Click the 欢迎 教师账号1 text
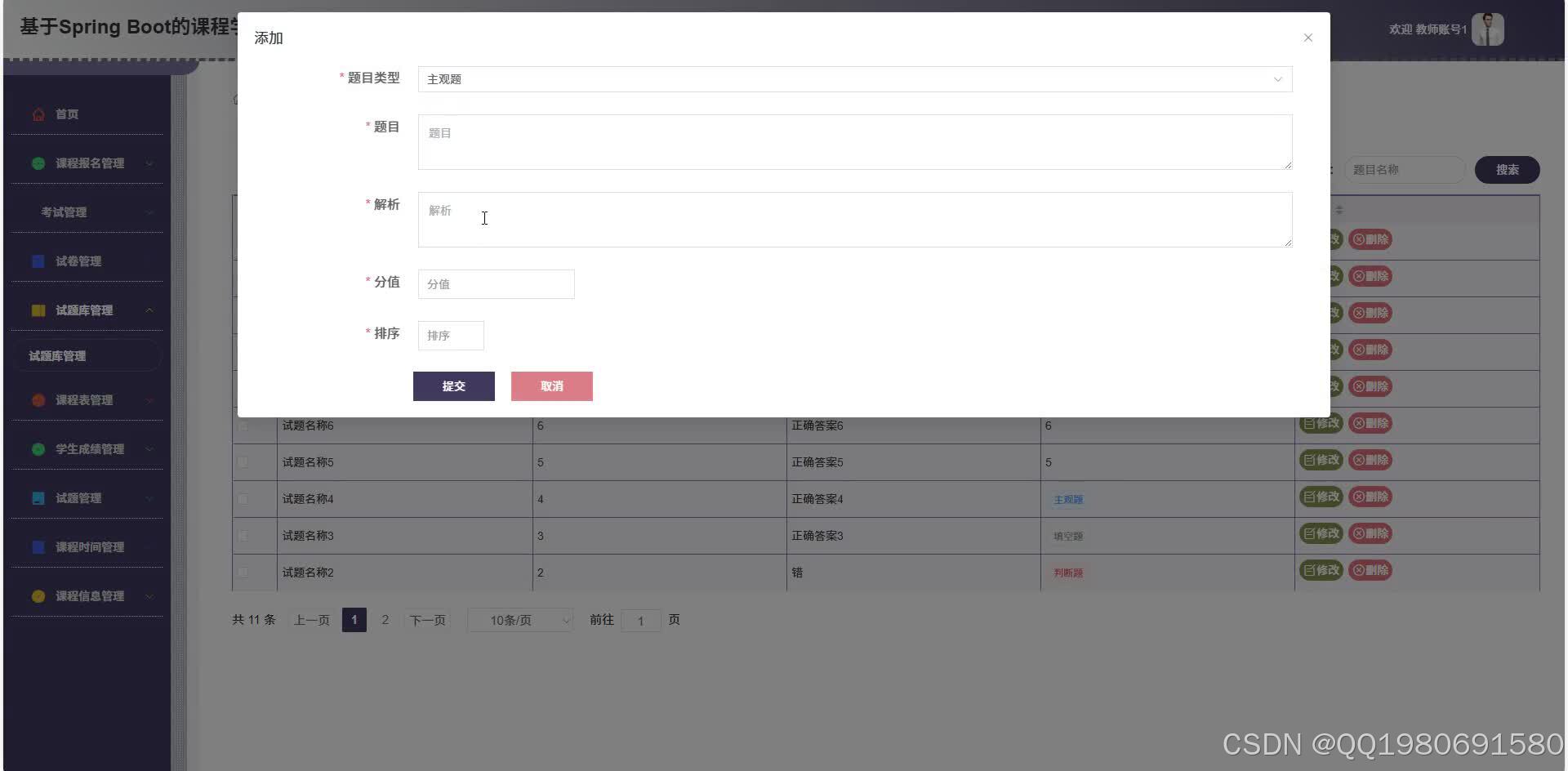 [x=1428, y=29]
